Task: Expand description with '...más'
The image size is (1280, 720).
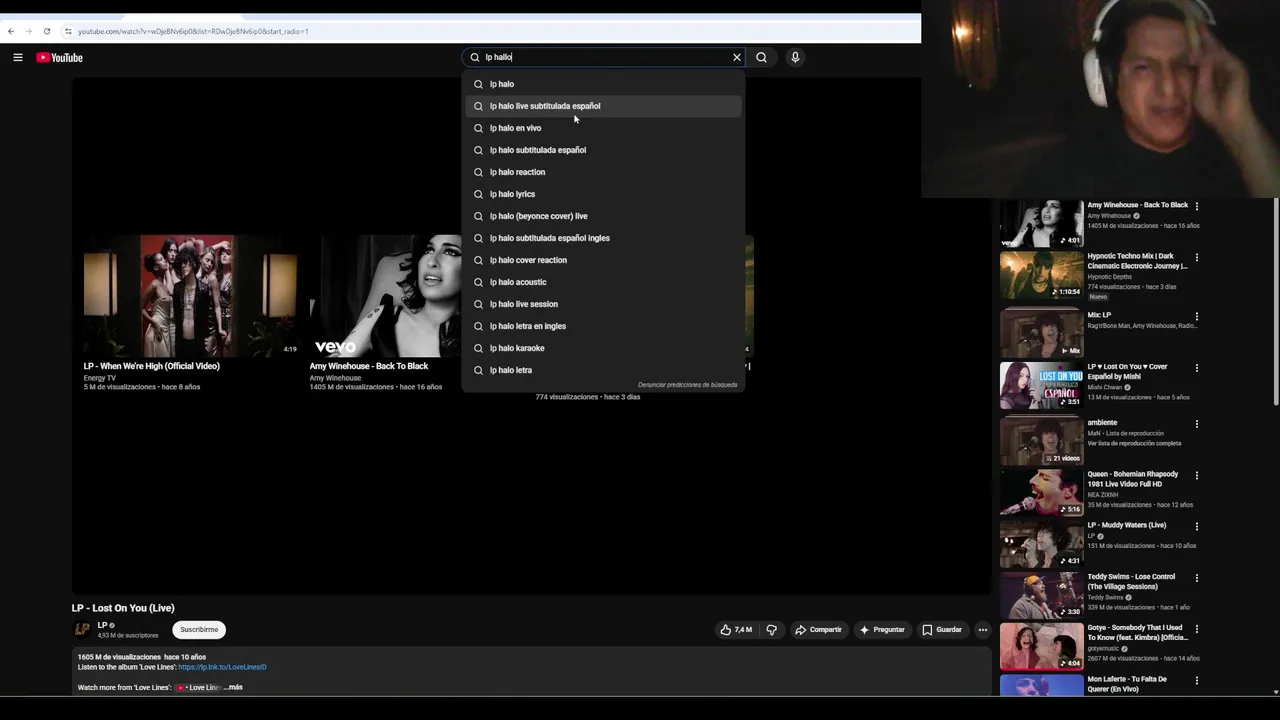Action: [x=235, y=687]
